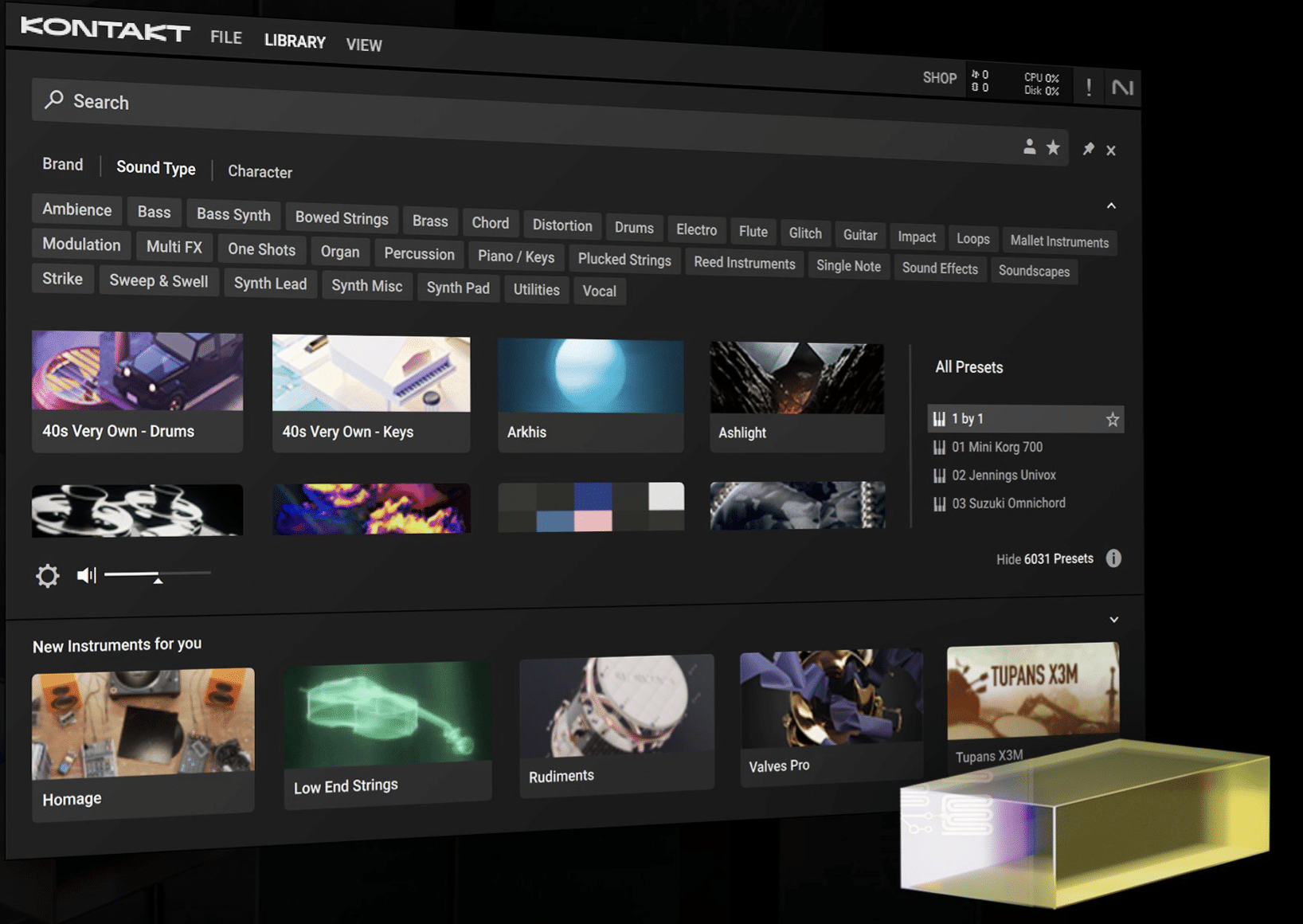
Task: Select the Glitch tag
Action: click(x=805, y=233)
